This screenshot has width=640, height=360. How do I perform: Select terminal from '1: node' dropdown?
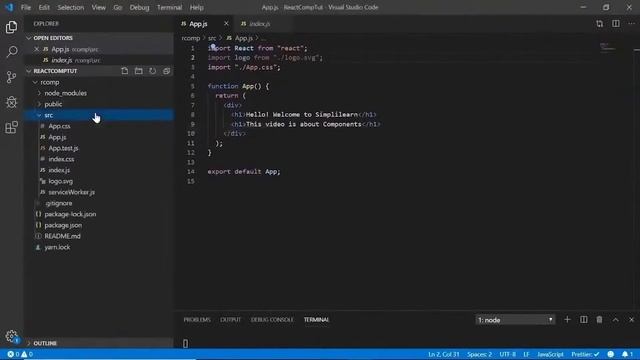pyautogui.click(x=515, y=320)
